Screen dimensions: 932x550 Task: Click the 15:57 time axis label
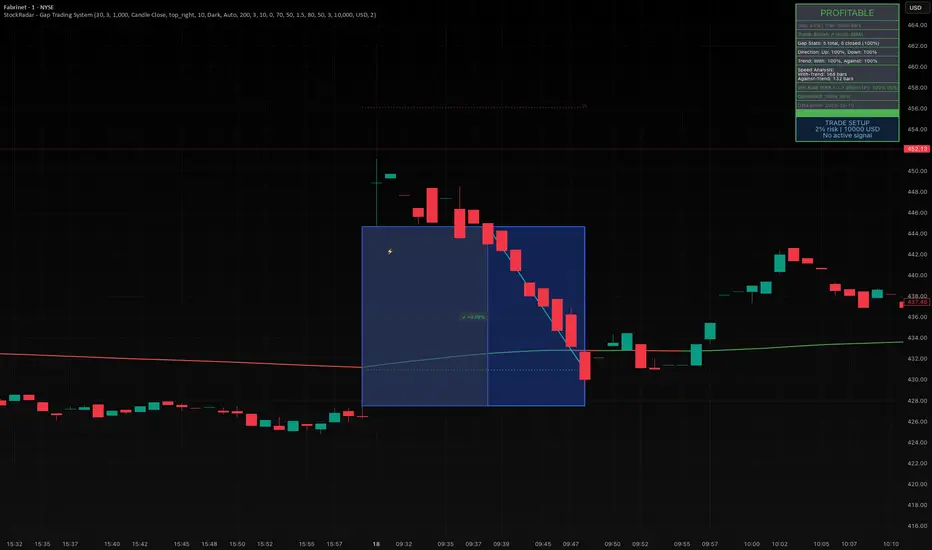coord(335,544)
